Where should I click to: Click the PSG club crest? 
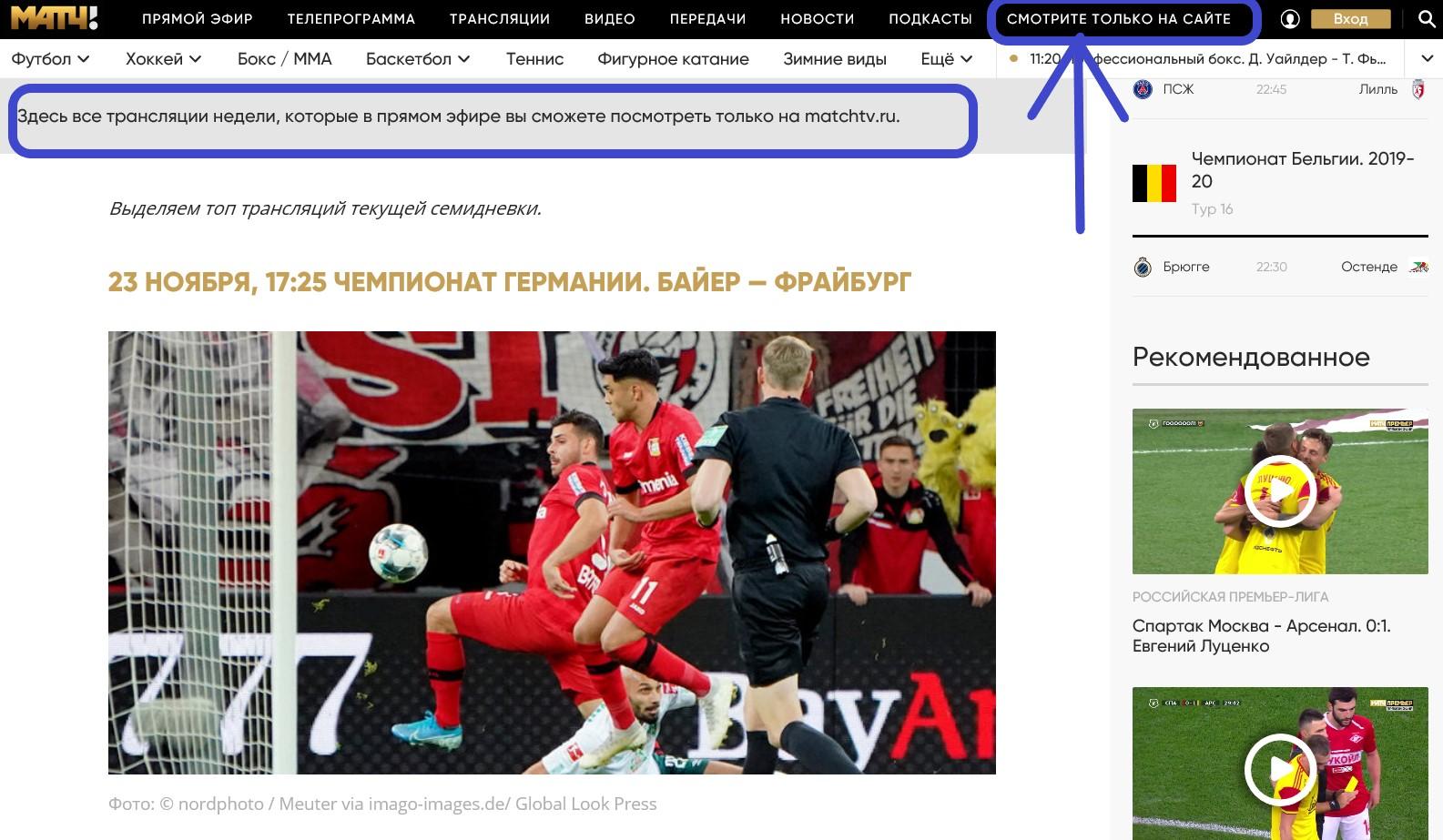tap(1143, 88)
